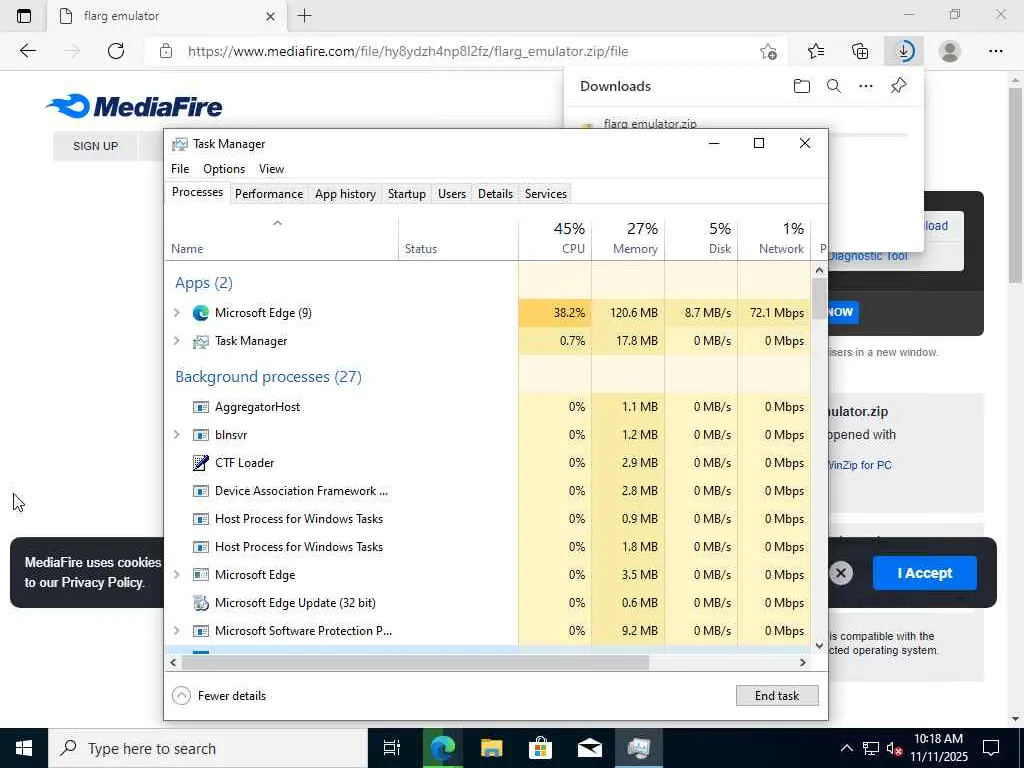The height and width of the screenshot is (768, 1024).
Task: Select Device Association Framework process row
Action: tap(487, 490)
